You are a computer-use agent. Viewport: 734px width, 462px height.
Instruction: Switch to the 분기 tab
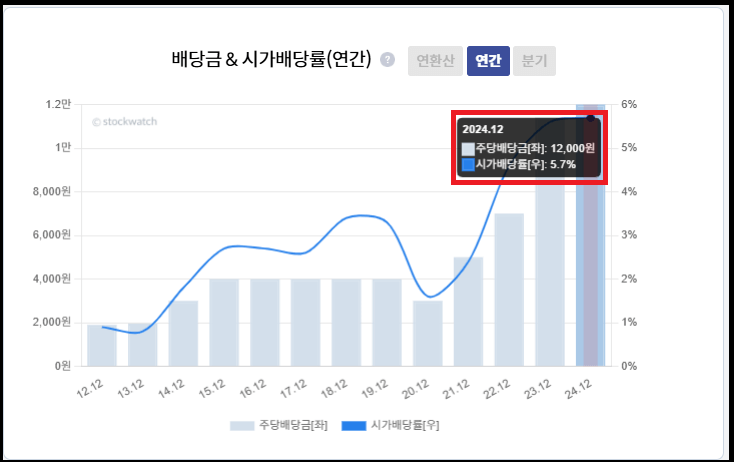(x=534, y=60)
